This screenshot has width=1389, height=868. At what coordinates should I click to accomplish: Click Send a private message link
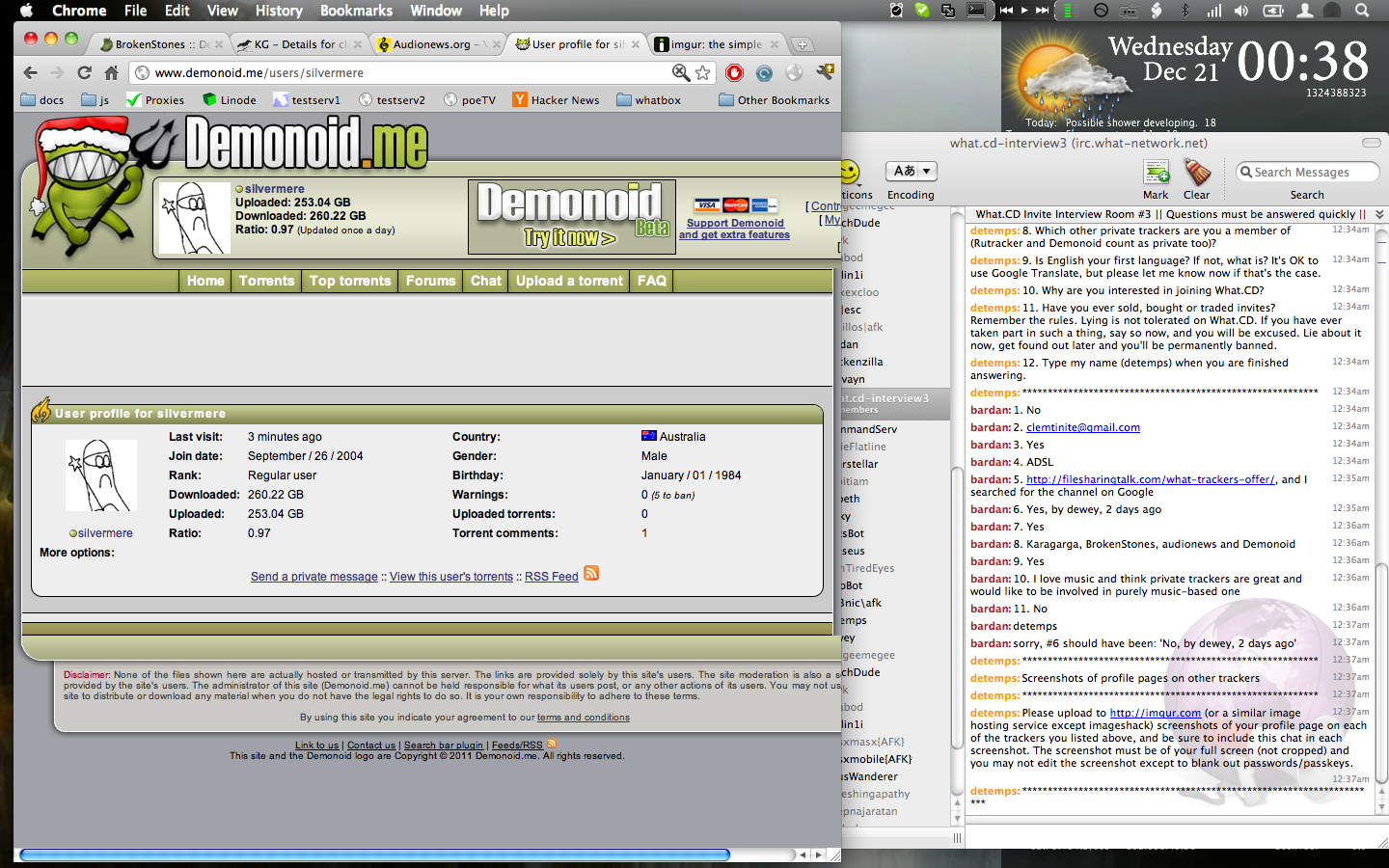[314, 577]
